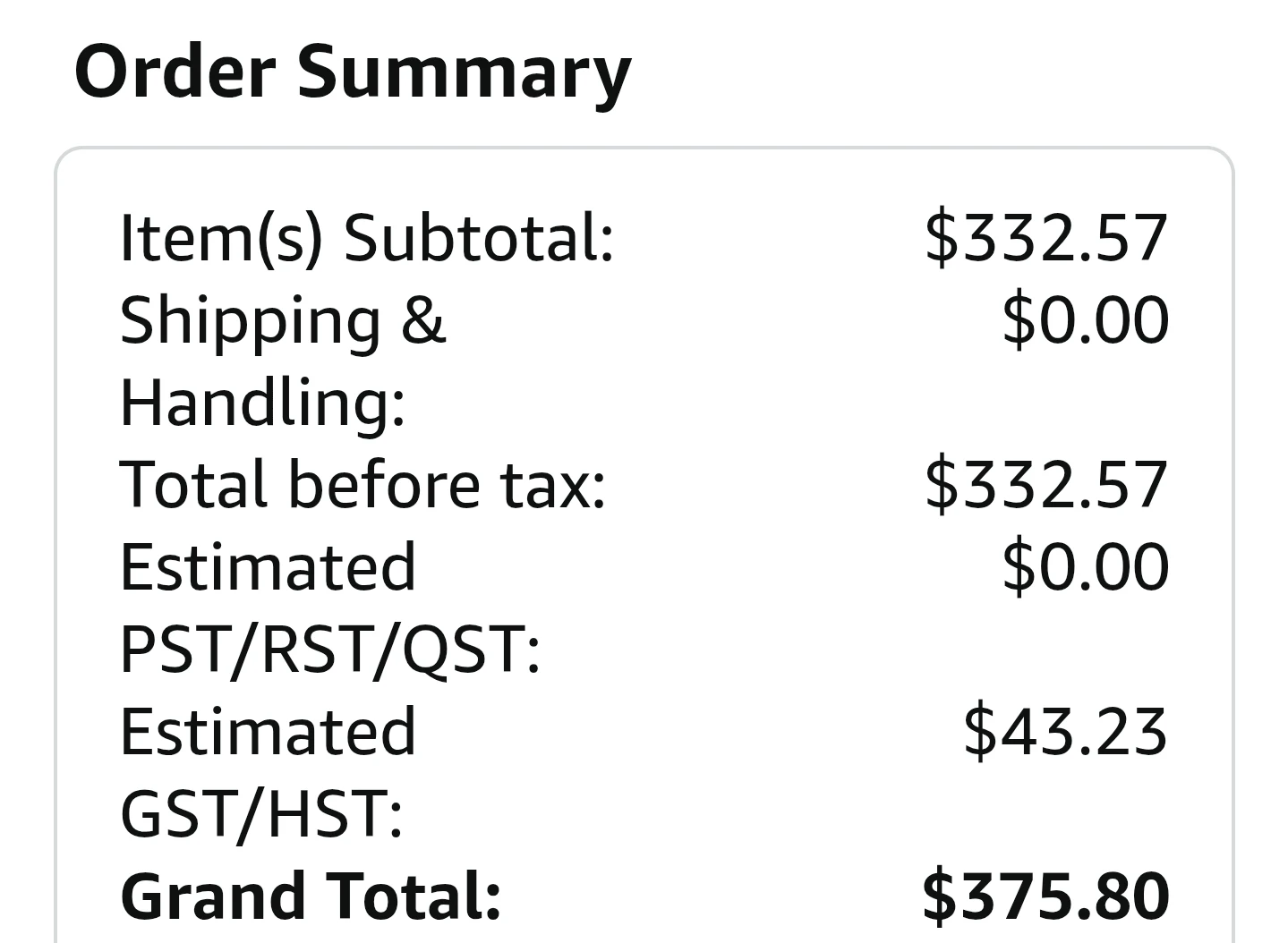Click the word "Subtotal:" in first row

[479, 238]
